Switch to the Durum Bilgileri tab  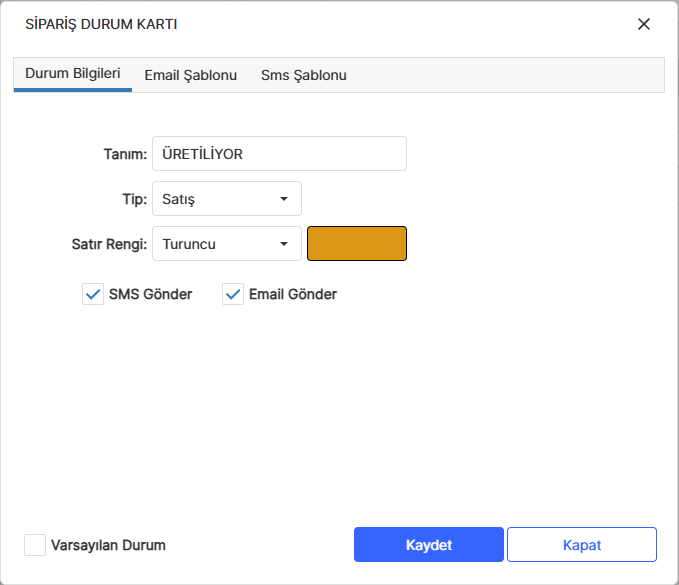pos(73,74)
